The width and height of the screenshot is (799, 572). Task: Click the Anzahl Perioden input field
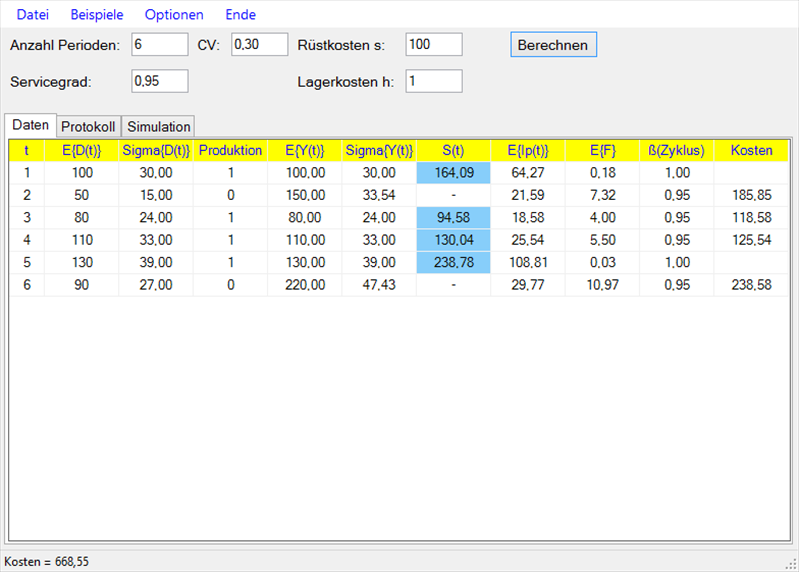[159, 45]
